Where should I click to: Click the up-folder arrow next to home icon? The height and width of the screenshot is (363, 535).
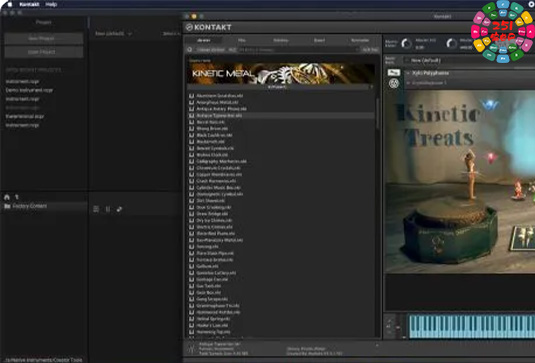coord(16,197)
